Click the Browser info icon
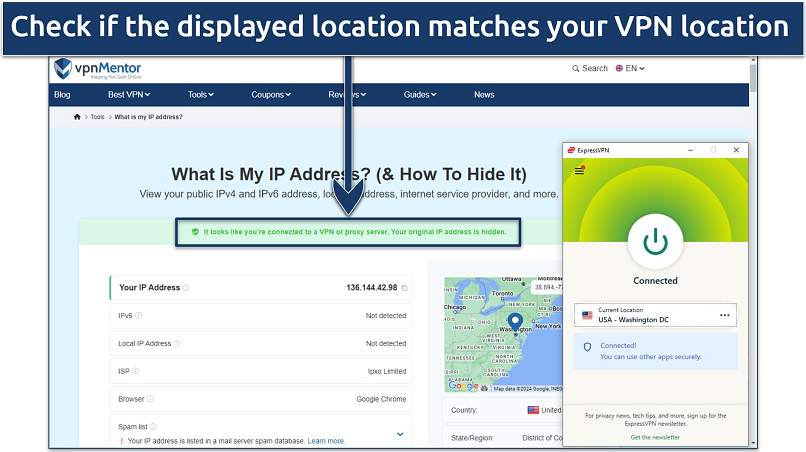This screenshot has width=806, height=452. (150, 399)
